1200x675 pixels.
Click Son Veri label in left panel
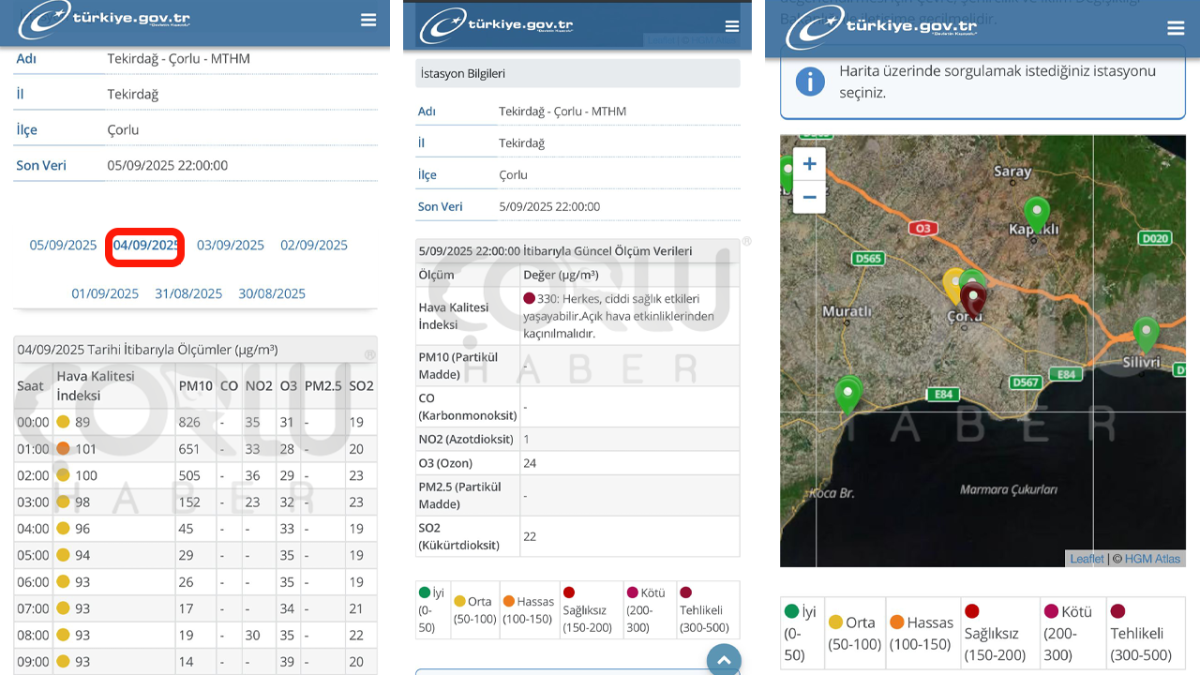pos(41,165)
